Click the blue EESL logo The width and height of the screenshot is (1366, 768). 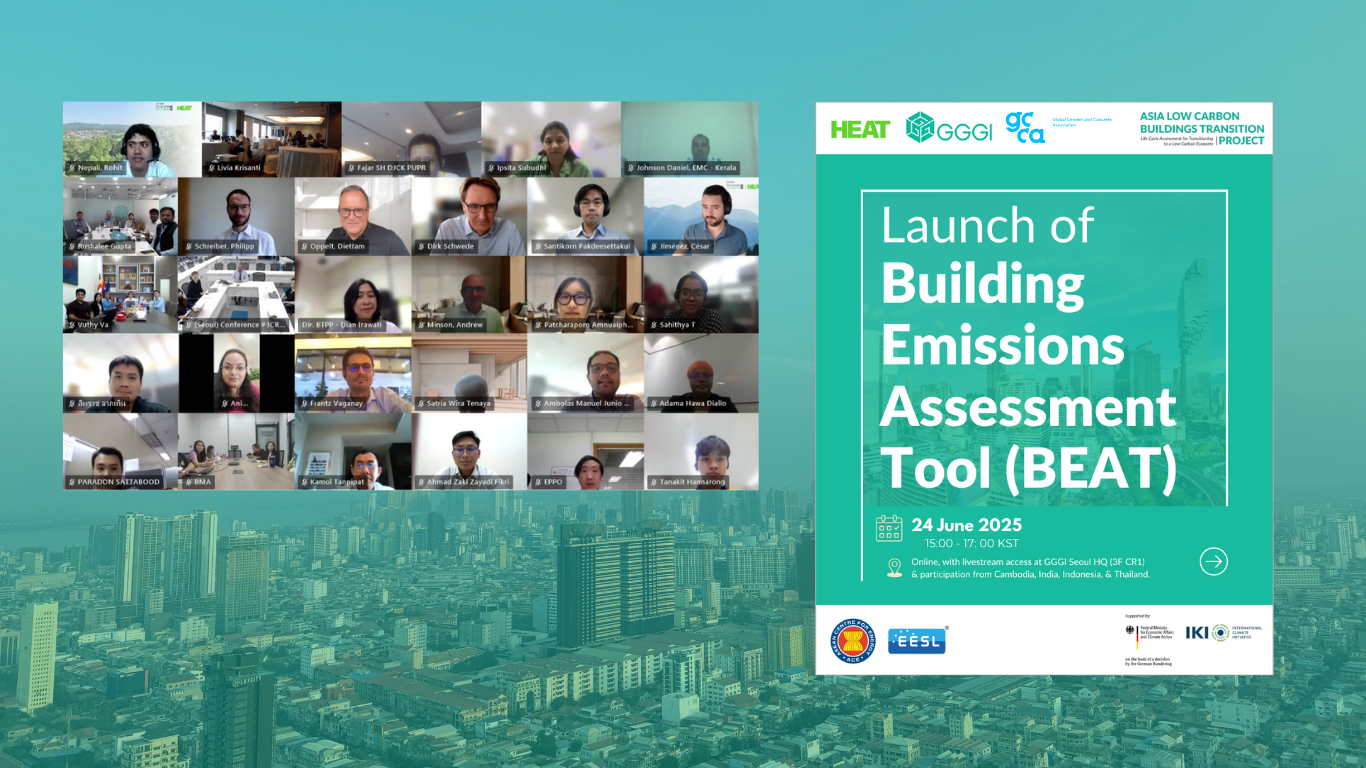917,640
